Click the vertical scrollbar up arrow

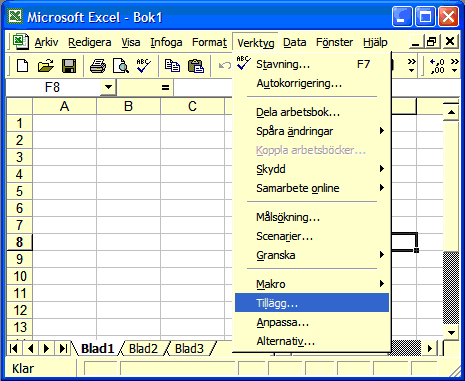(451, 112)
